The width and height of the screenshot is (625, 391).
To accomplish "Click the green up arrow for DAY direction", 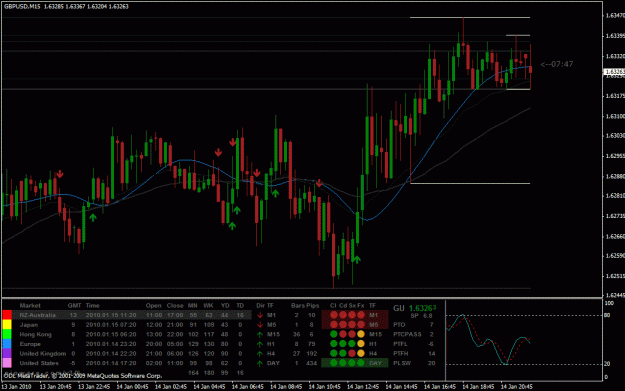I will click(260, 363).
